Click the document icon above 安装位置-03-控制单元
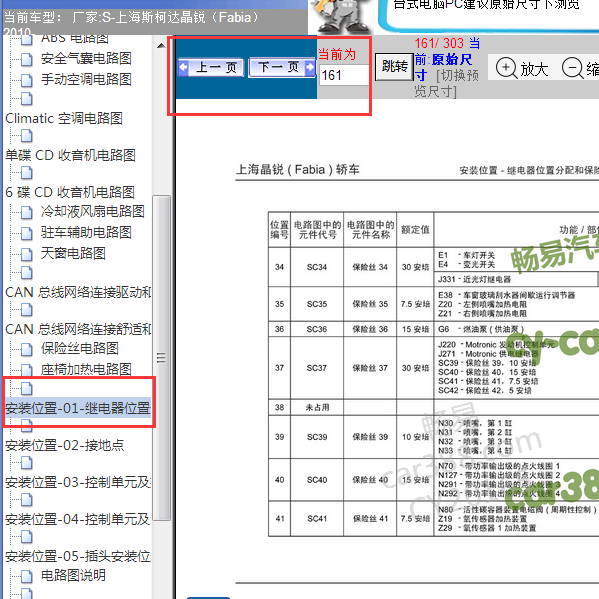The image size is (599, 599). point(26,463)
